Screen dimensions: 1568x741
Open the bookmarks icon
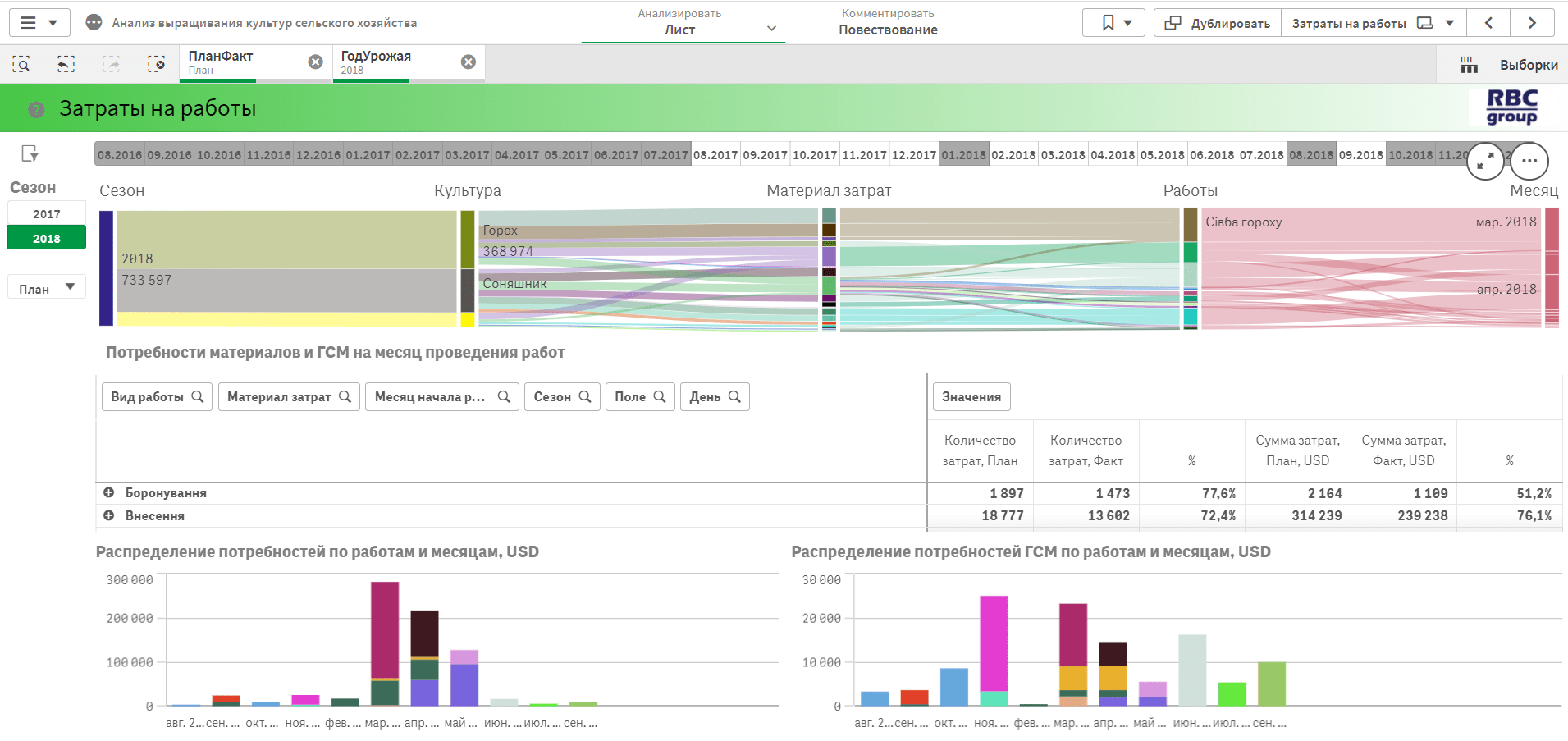pos(1108,23)
